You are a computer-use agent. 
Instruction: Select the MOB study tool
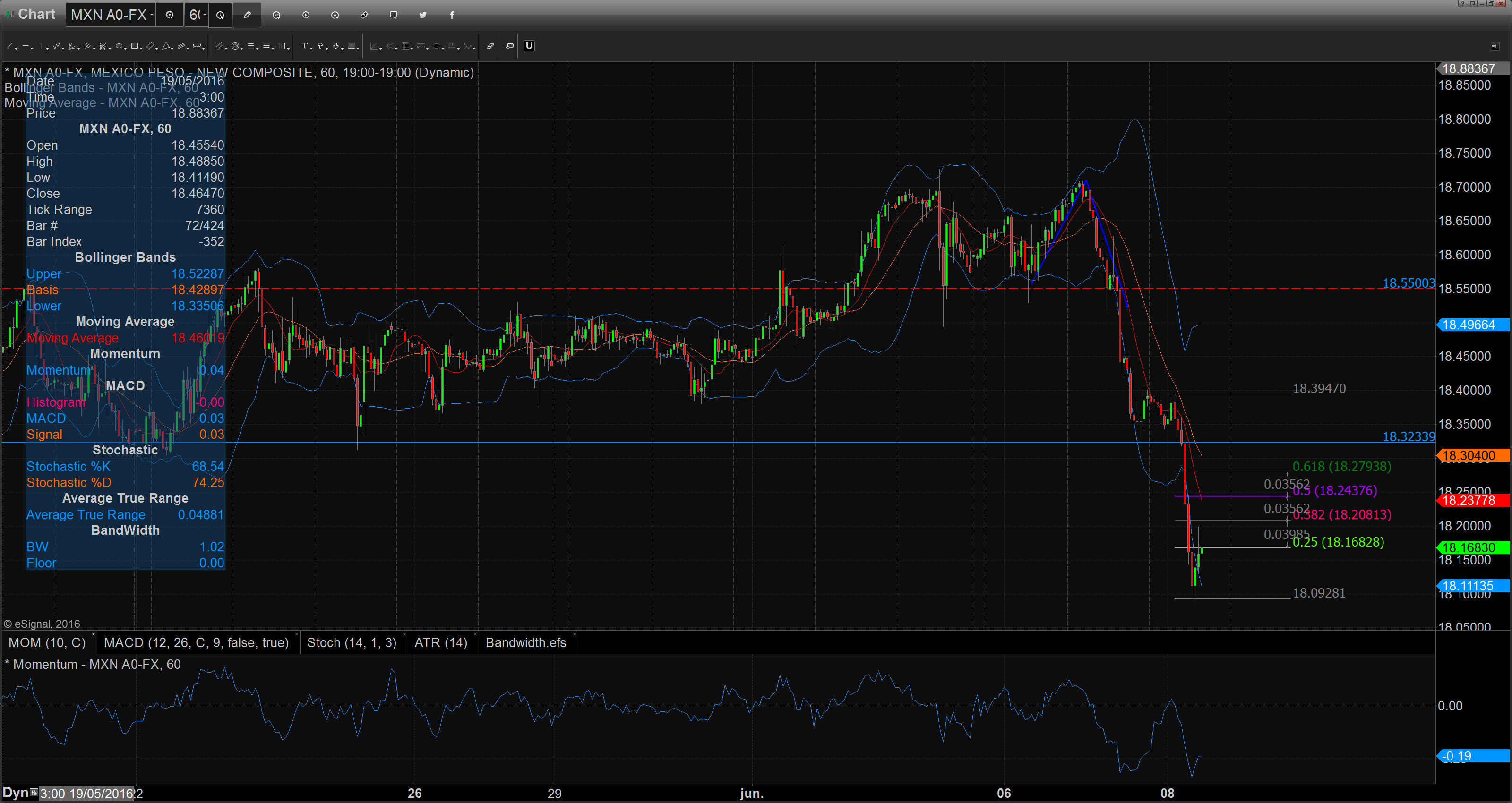click(421, 46)
